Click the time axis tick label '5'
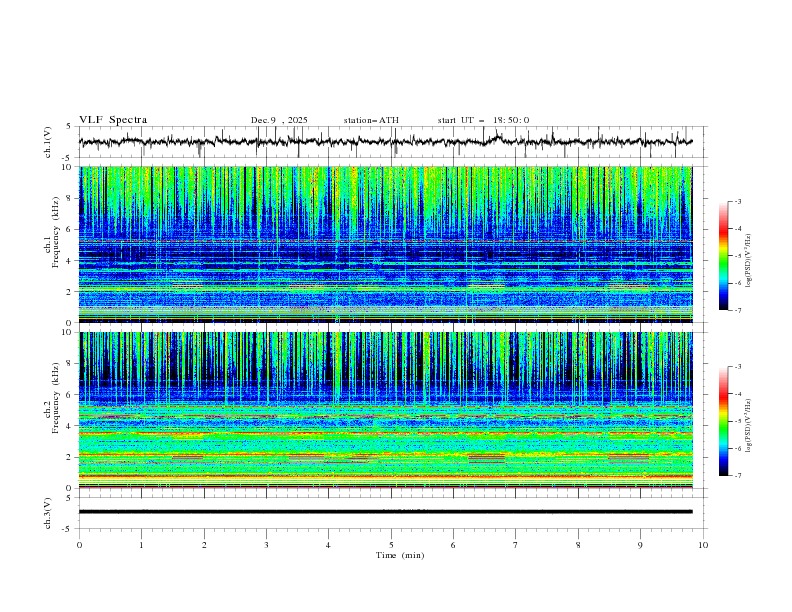This screenshot has height=612, width=792. (x=391, y=545)
